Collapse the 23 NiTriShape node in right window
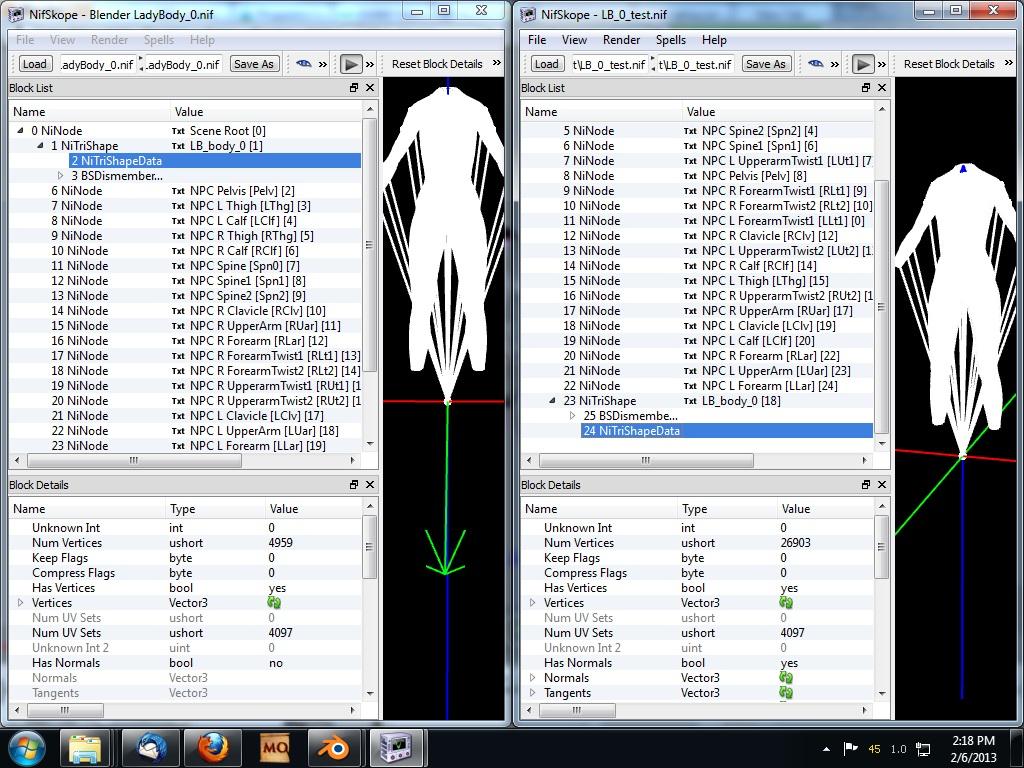The height and width of the screenshot is (768, 1024). (x=552, y=401)
